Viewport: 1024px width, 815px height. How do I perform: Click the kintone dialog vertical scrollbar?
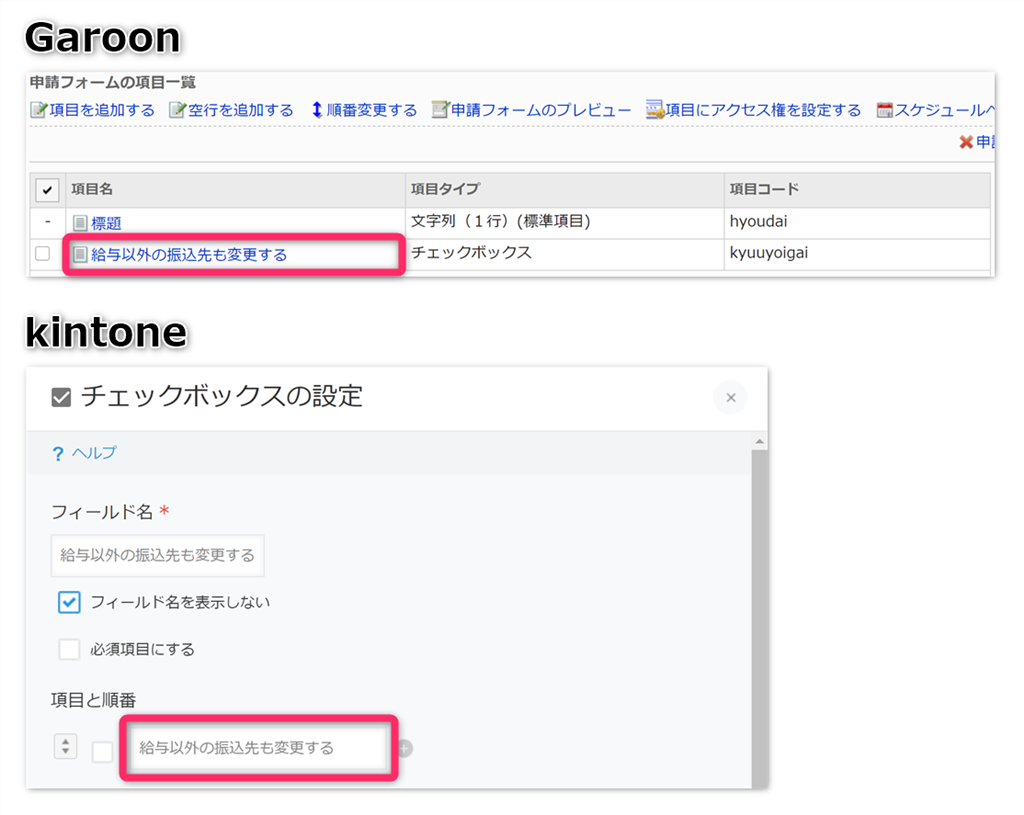point(759,617)
